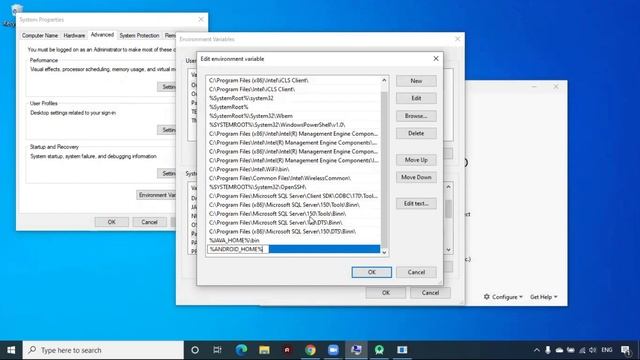Open the Windows Start menu
Screen dimensions: 640x360
(11, 350)
